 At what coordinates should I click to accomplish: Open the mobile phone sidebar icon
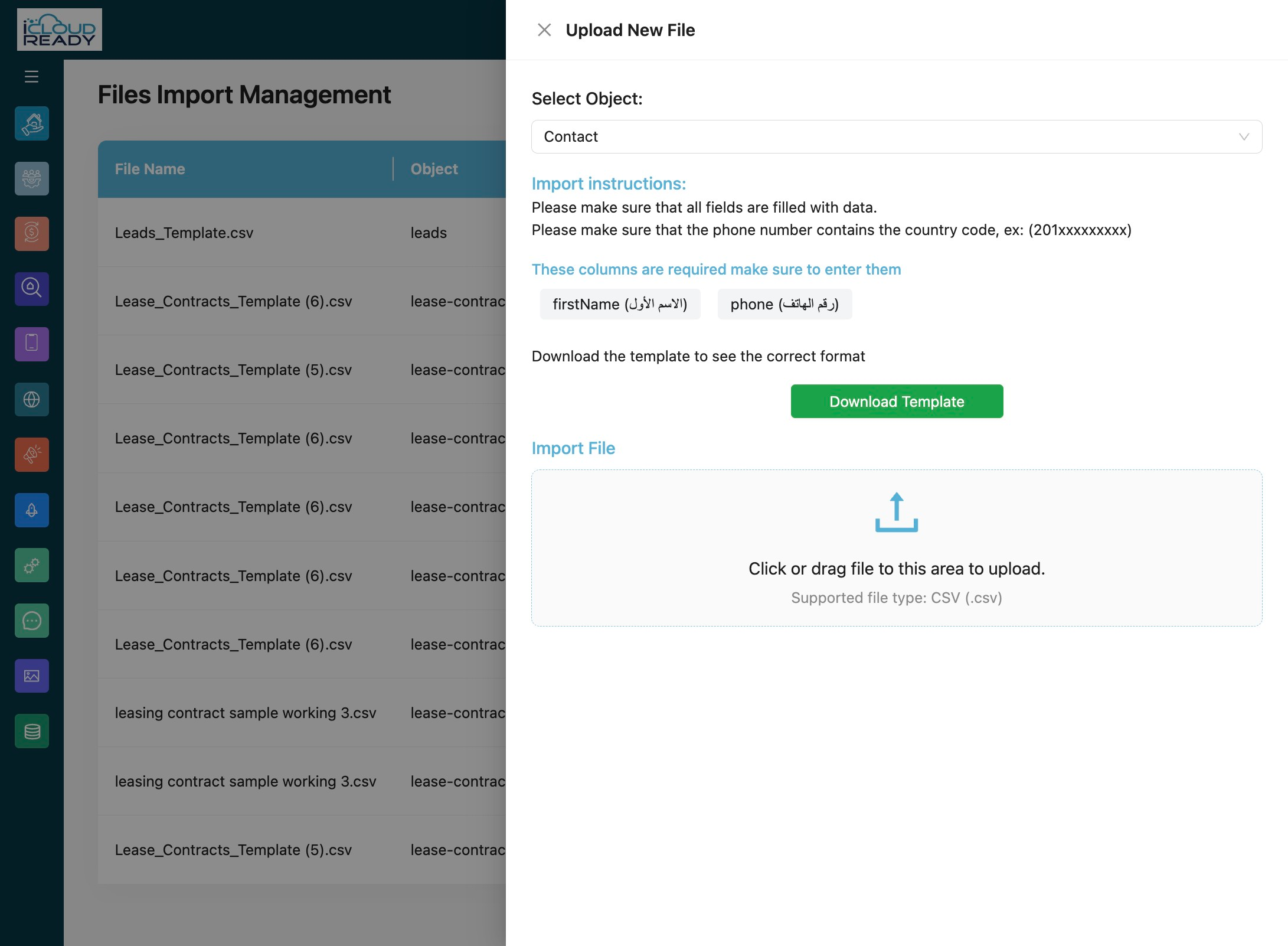32,344
